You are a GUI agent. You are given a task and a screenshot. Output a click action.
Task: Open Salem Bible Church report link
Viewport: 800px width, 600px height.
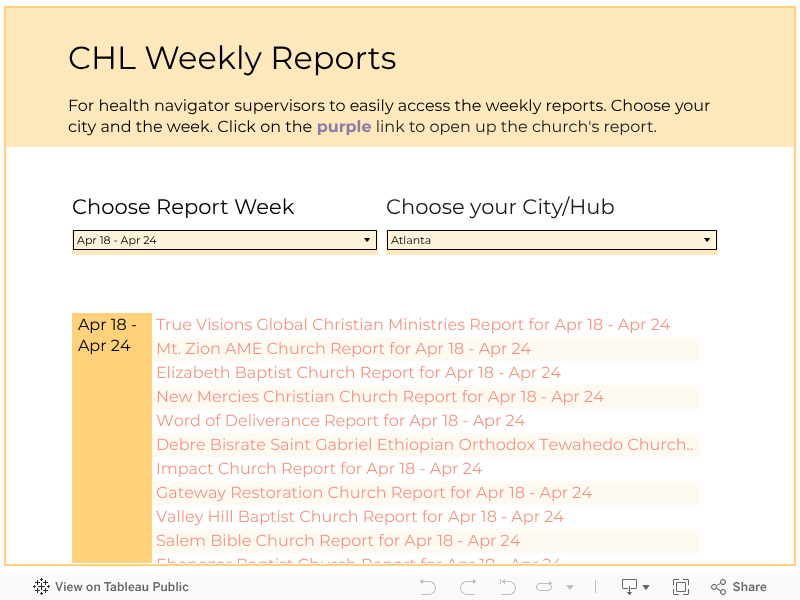pos(337,541)
